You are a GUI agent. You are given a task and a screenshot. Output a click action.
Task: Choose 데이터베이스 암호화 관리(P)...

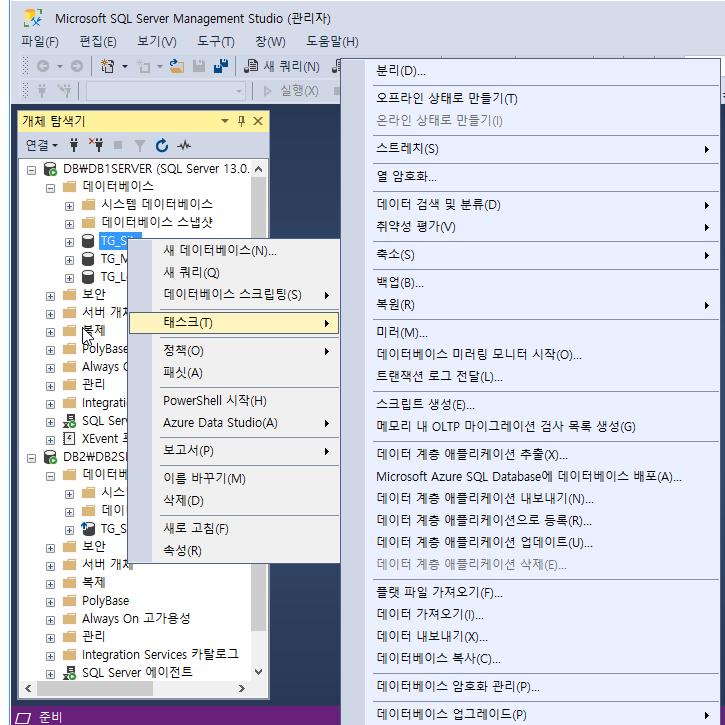tap(530, 687)
